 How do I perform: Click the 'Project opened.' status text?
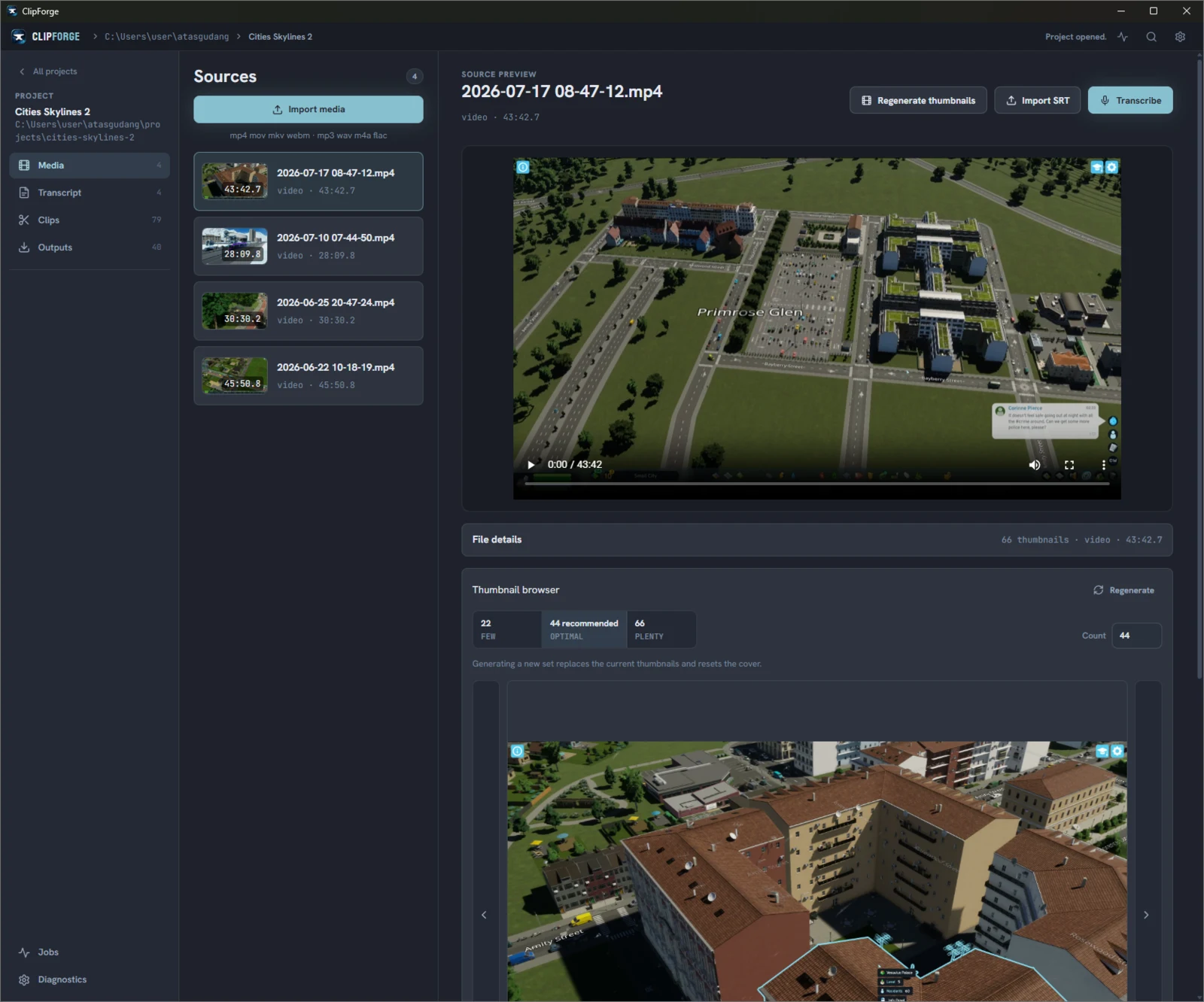(1075, 37)
